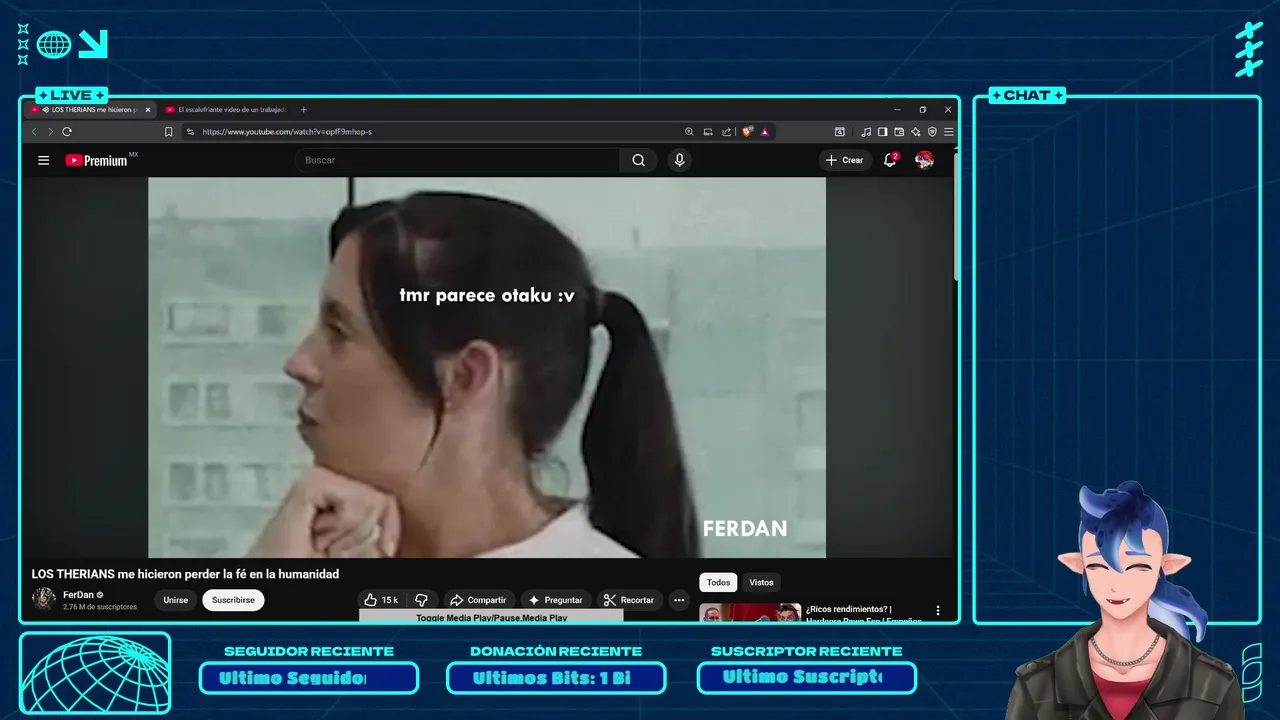Click the video title LOS THERIANS text

[x=185, y=574]
